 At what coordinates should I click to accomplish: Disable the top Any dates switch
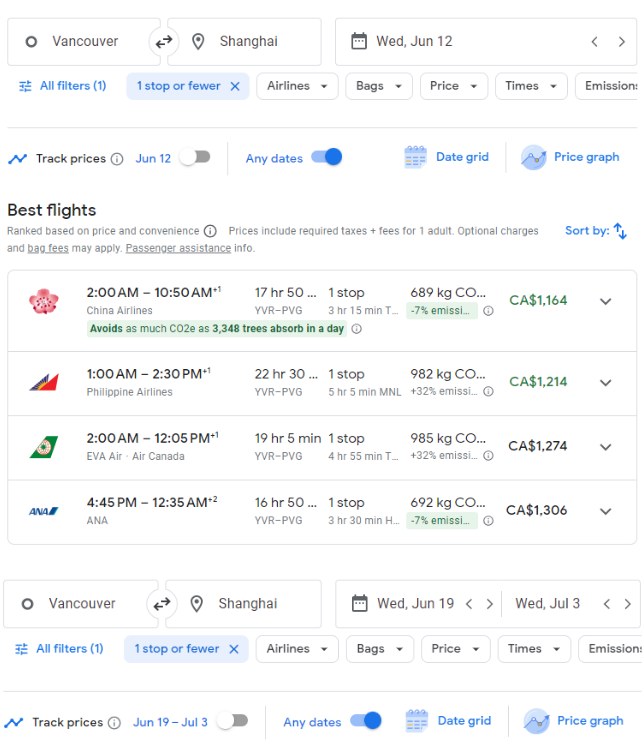[327, 157]
